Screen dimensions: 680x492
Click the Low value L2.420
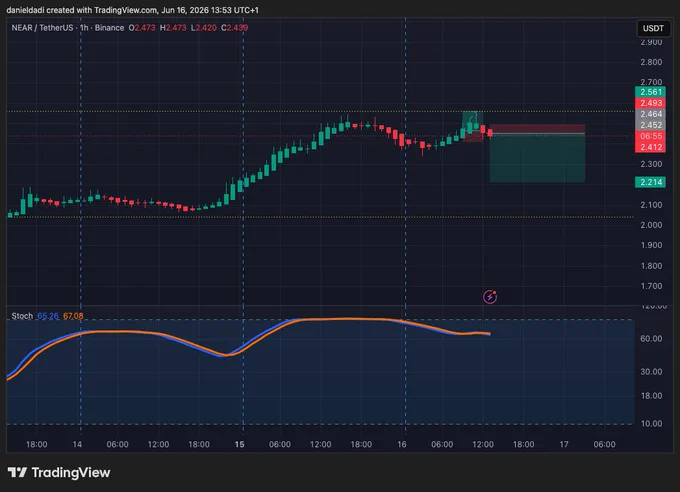pos(204,28)
